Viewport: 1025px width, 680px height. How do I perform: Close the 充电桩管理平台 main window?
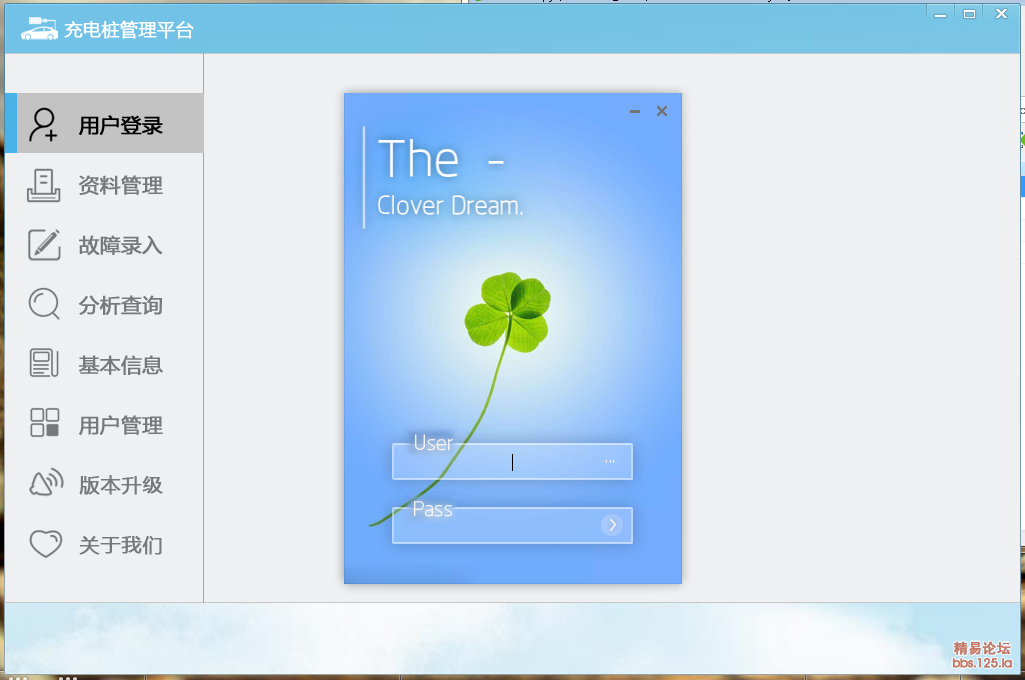pos(1001,14)
